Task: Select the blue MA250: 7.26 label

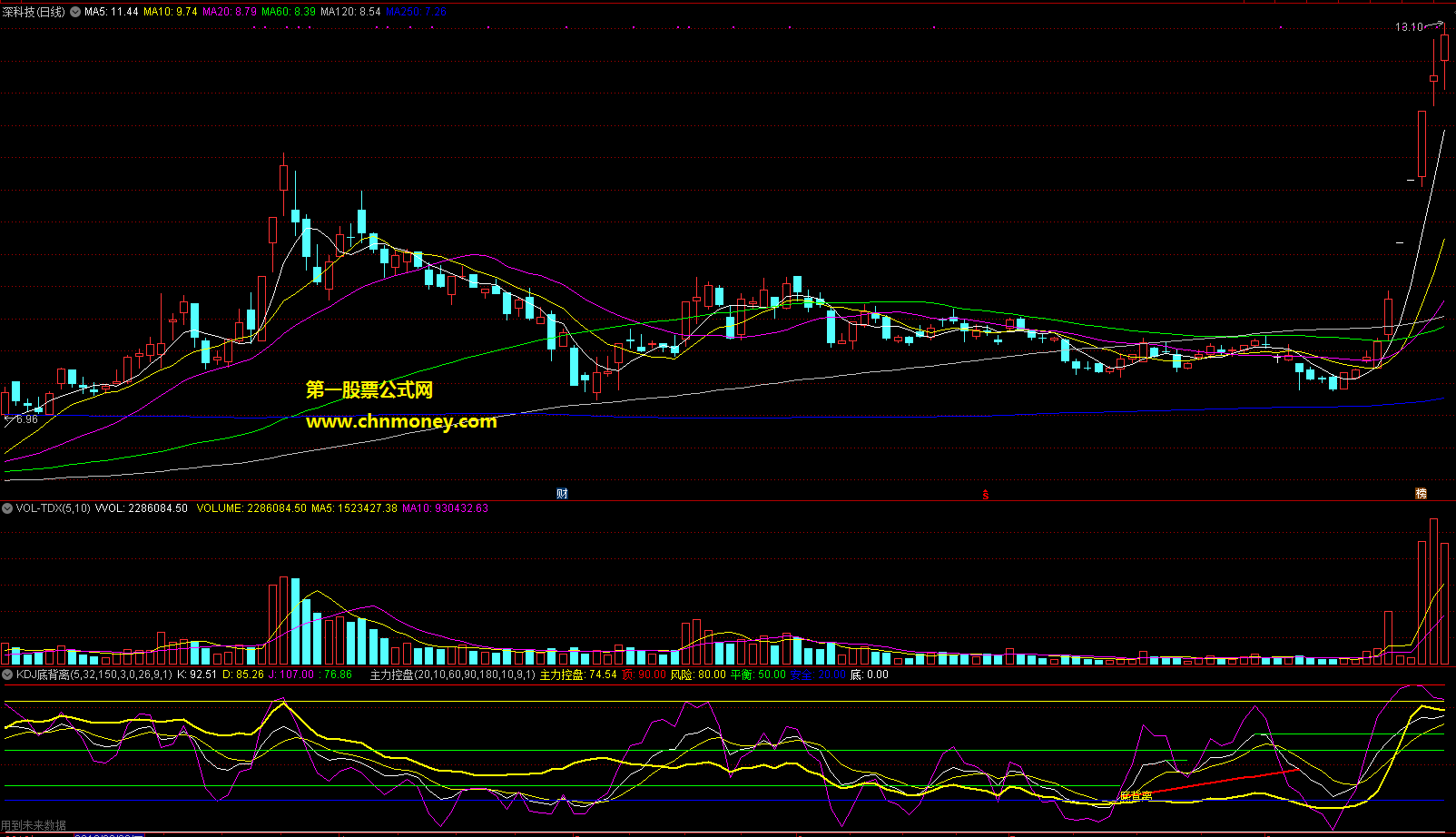Action: [416, 12]
